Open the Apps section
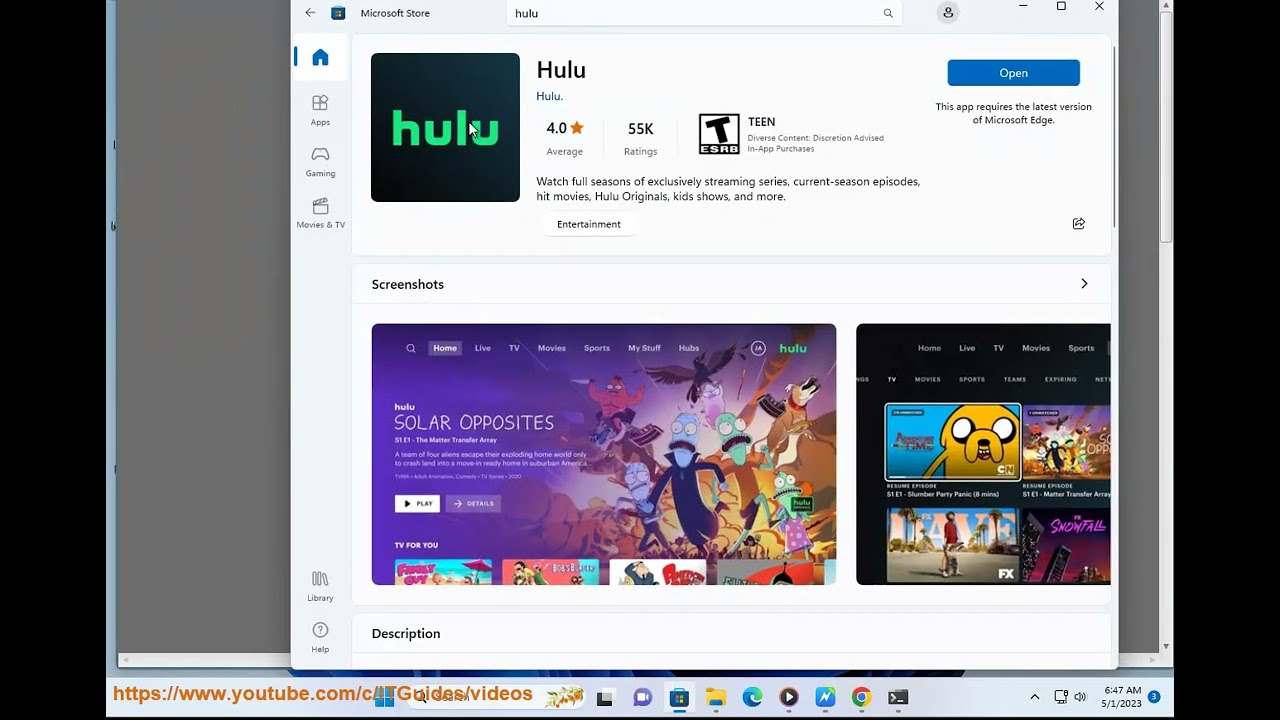Screen dimensions: 1280x720 pyautogui.click(x=320, y=110)
